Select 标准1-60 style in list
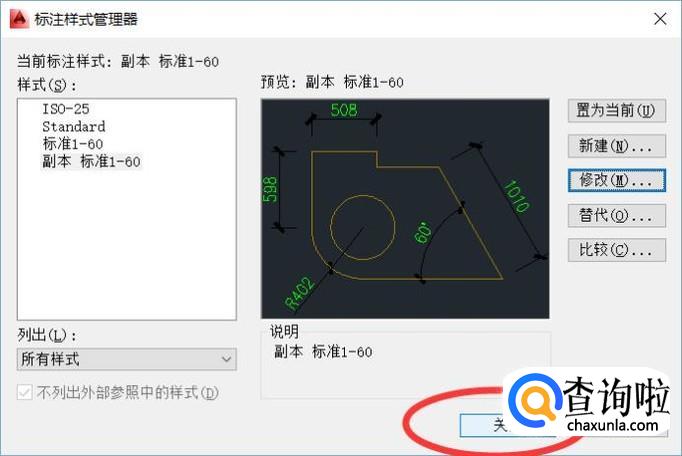The image size is (682, 456). coord(73,144)
